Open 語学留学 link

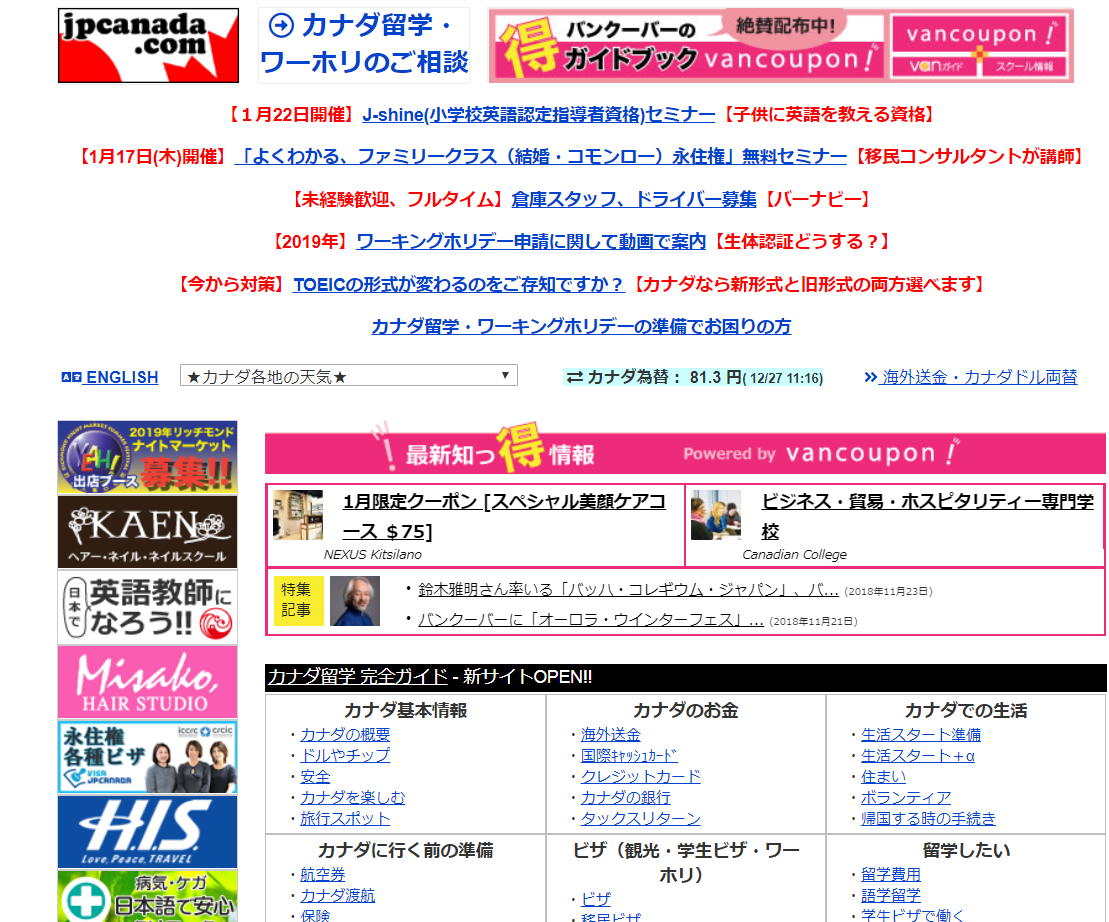click(891, 895)
